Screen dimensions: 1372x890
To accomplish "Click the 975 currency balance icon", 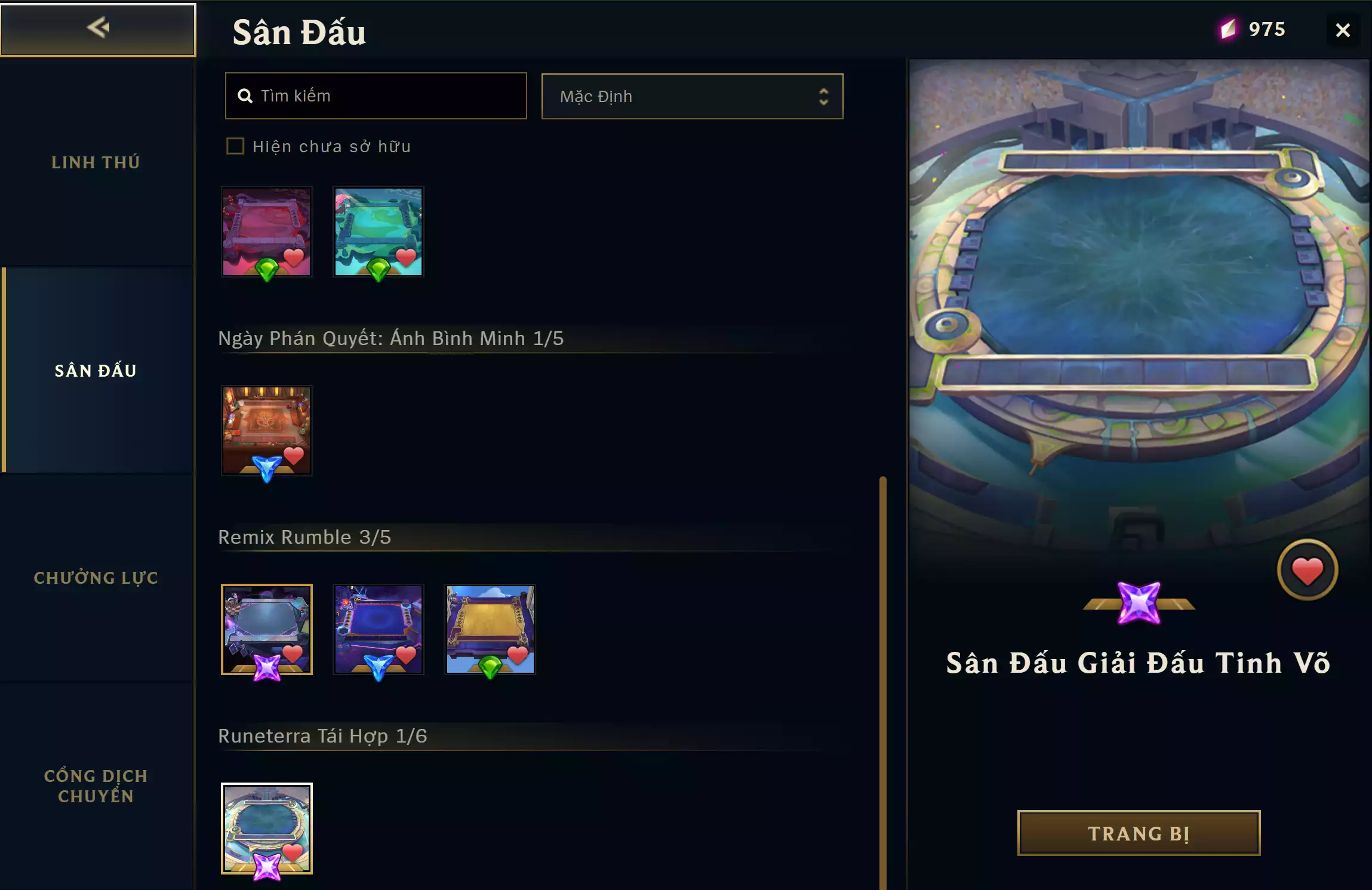I will pos(1228,29).
